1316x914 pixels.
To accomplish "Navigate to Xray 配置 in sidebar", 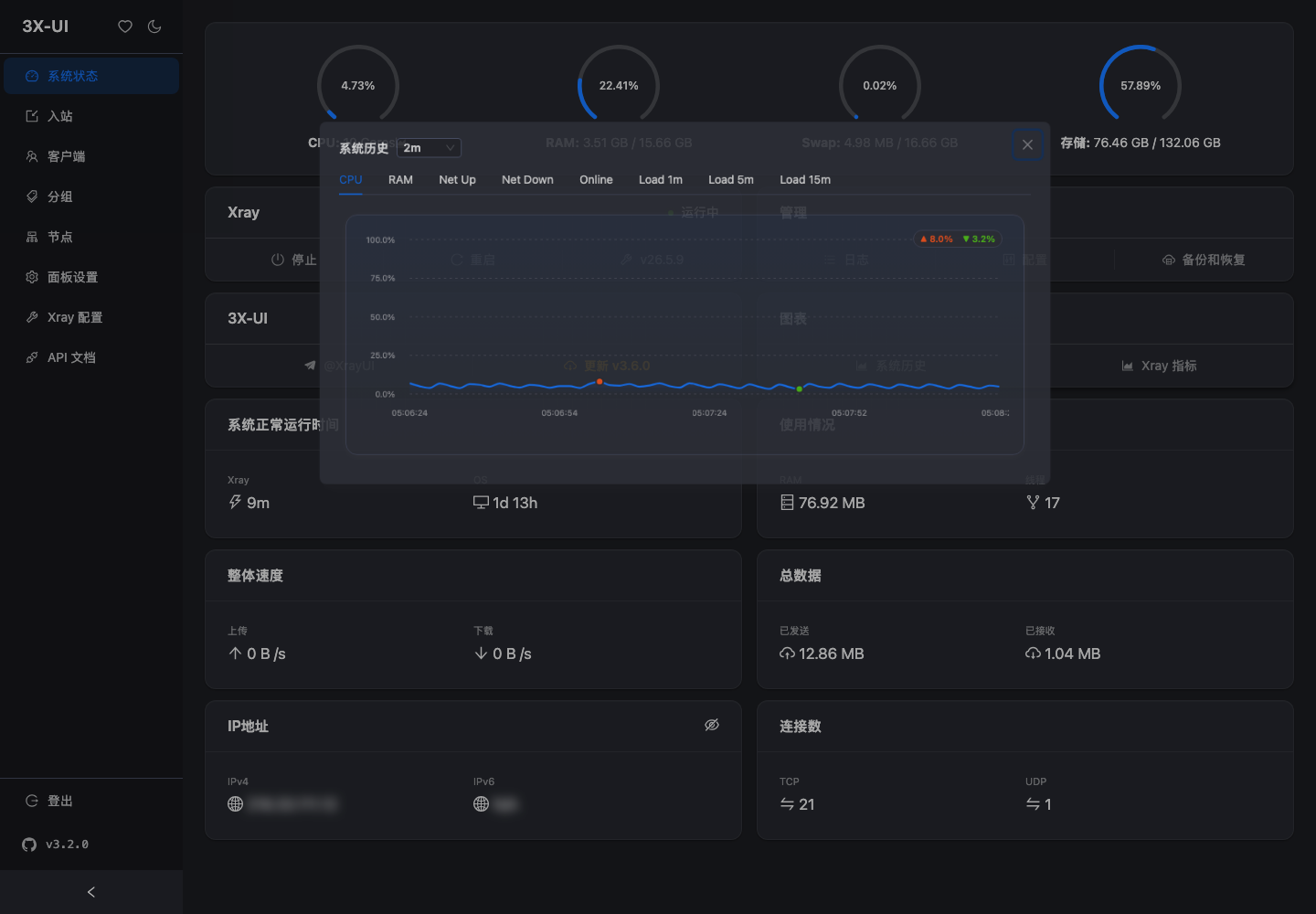I will (x=91, y=317).
